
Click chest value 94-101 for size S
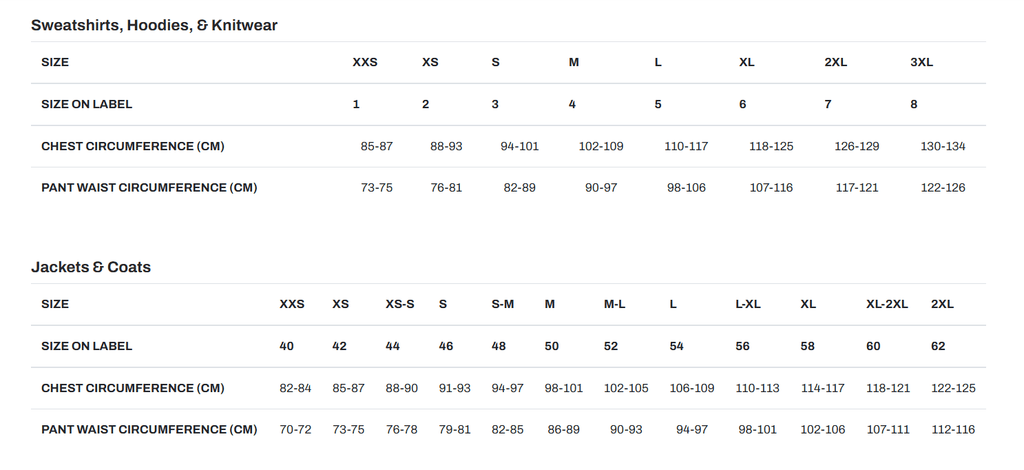coord(519,146)
